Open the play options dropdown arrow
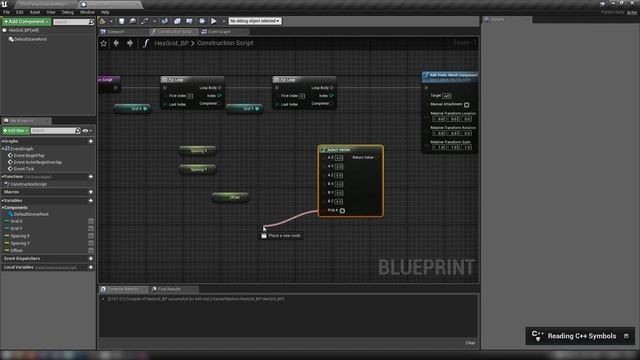 point(224,21)
